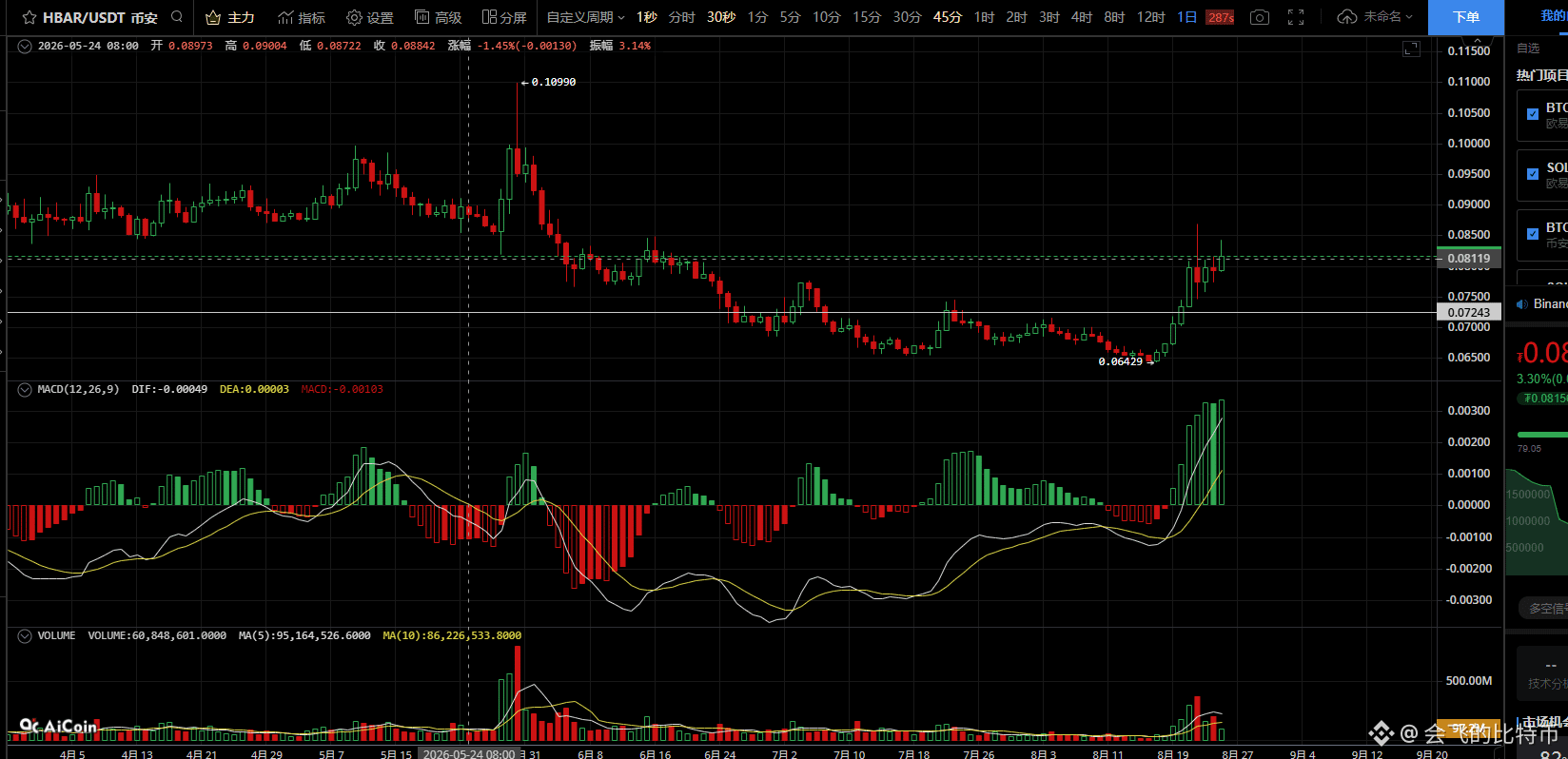Enter fullscreen mode via expand icon
The width and height of the screenshot is (1568, 759).
[1296, 17]
